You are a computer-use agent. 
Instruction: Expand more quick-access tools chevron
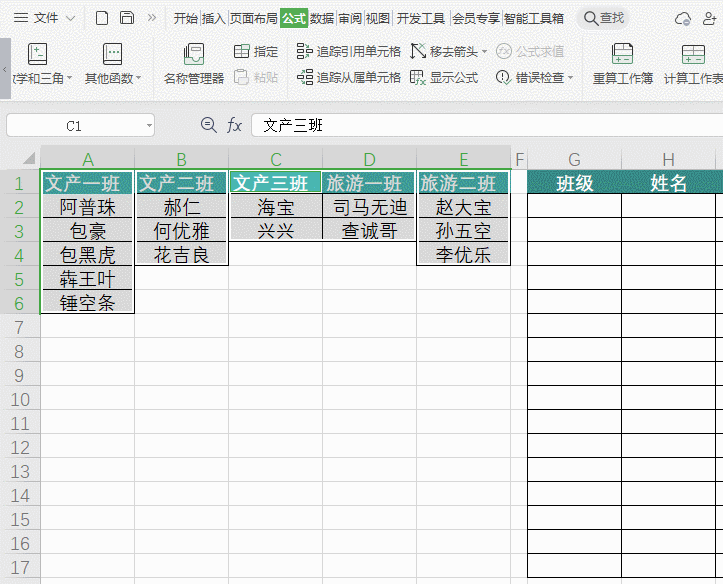pyautogui.click(x=152, y=18)
